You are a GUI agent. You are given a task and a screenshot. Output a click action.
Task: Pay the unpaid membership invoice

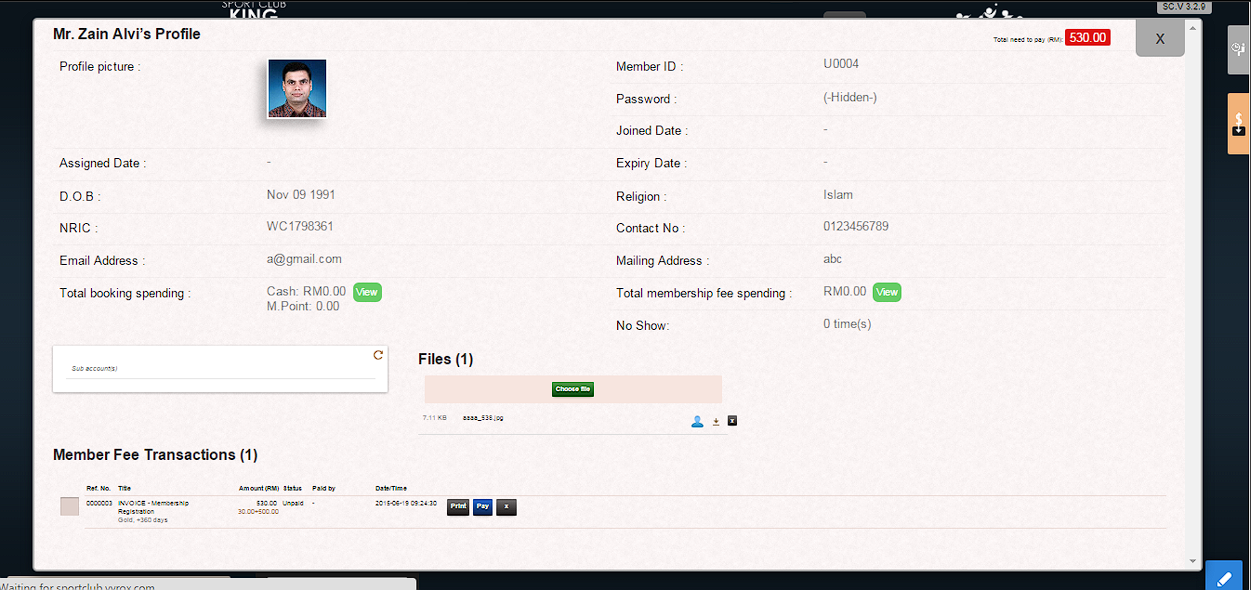click(x=482, y=507)
